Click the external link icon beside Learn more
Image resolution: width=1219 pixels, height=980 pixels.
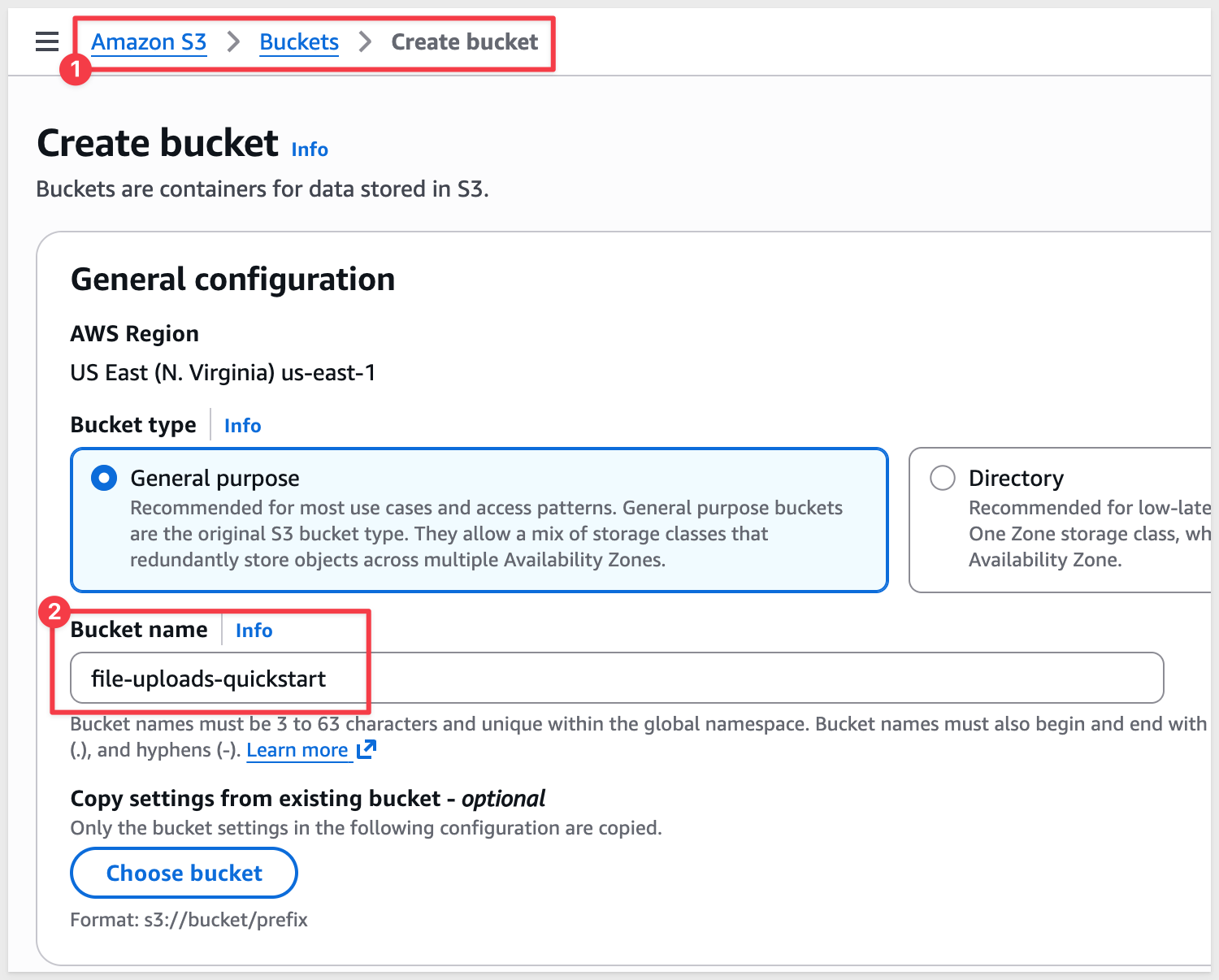[x=367, y=749]
